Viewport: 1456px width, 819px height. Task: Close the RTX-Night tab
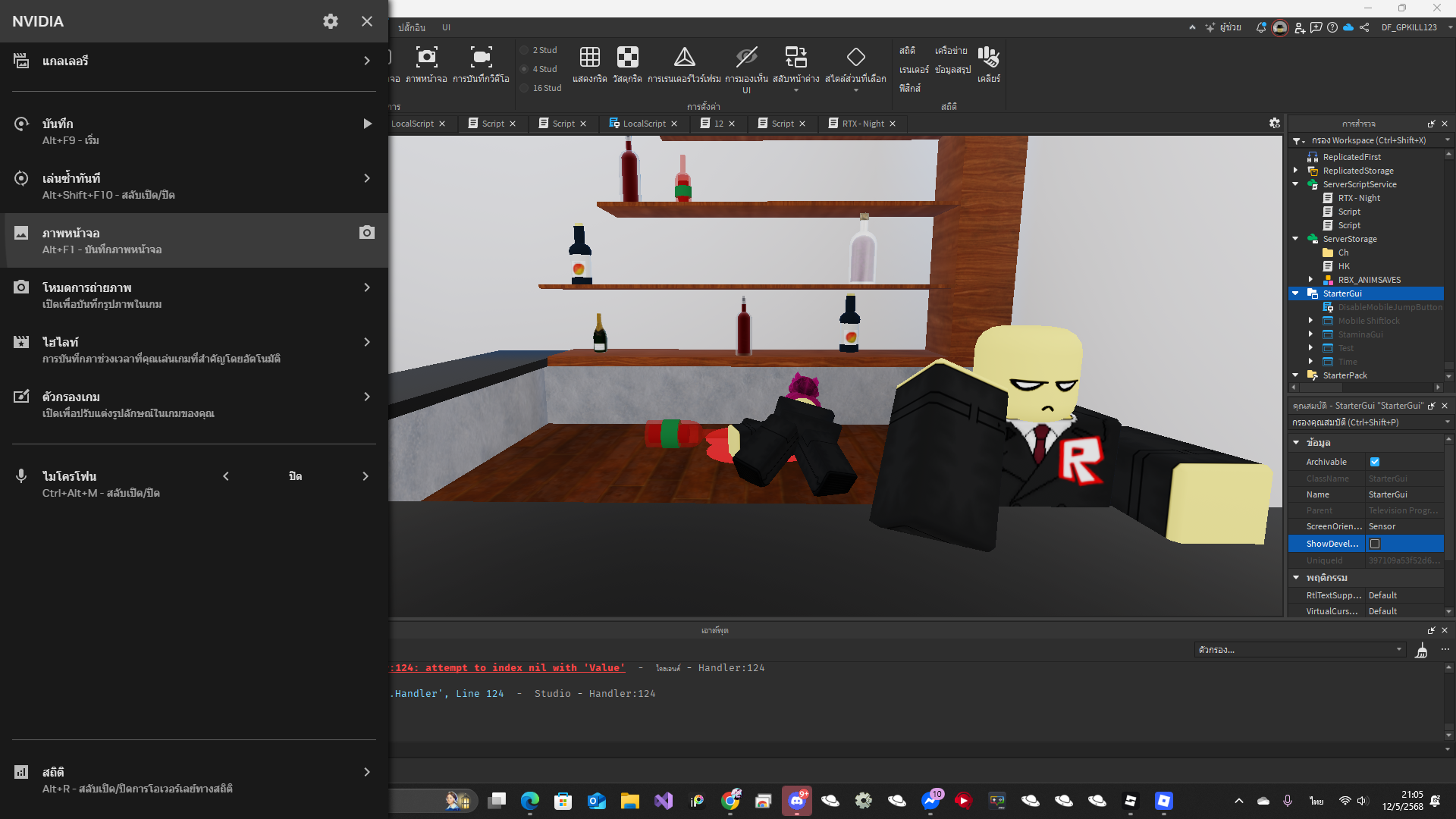(x=893, y=124)
